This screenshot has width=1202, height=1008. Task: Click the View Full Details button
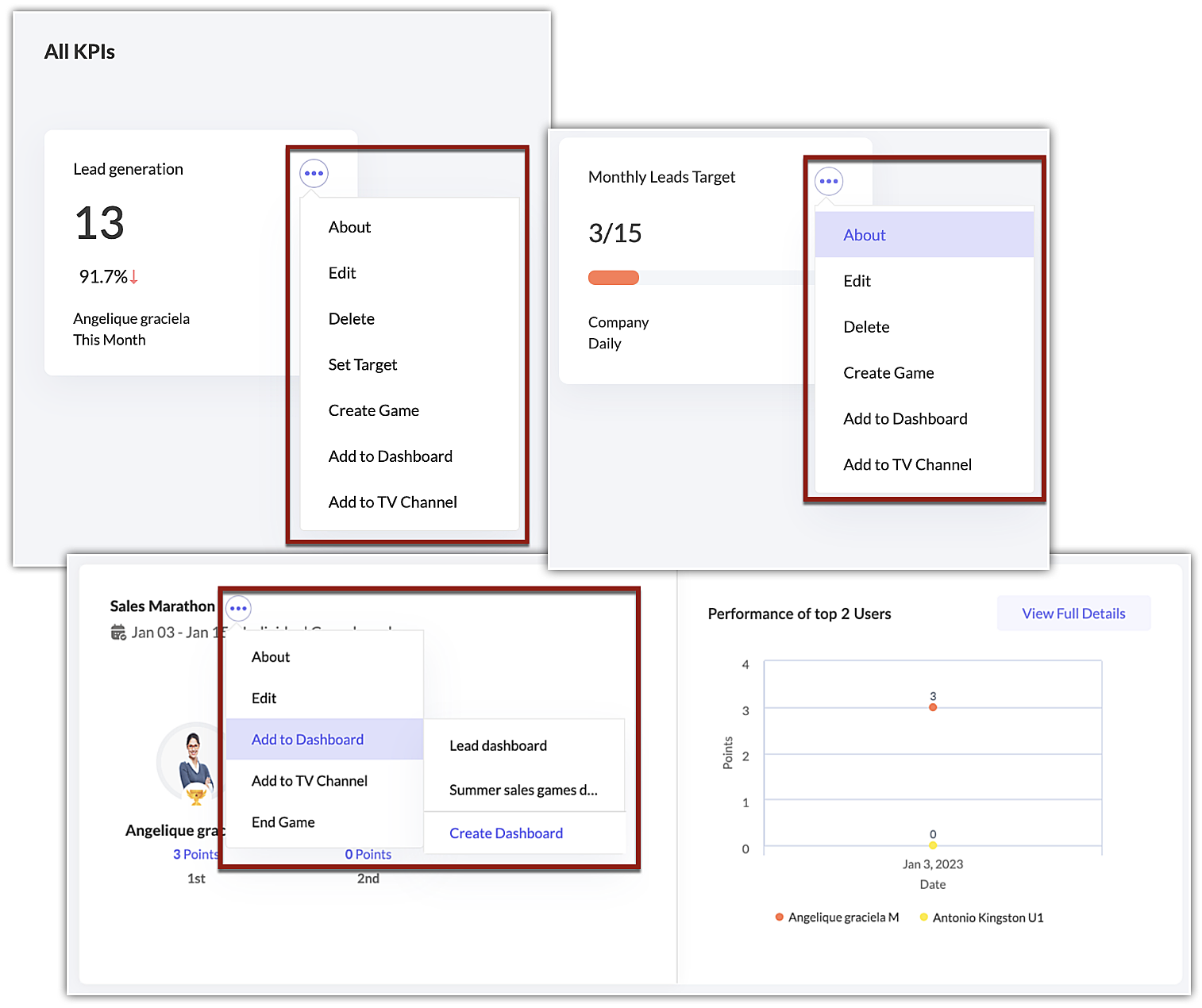pos(1073,614)
